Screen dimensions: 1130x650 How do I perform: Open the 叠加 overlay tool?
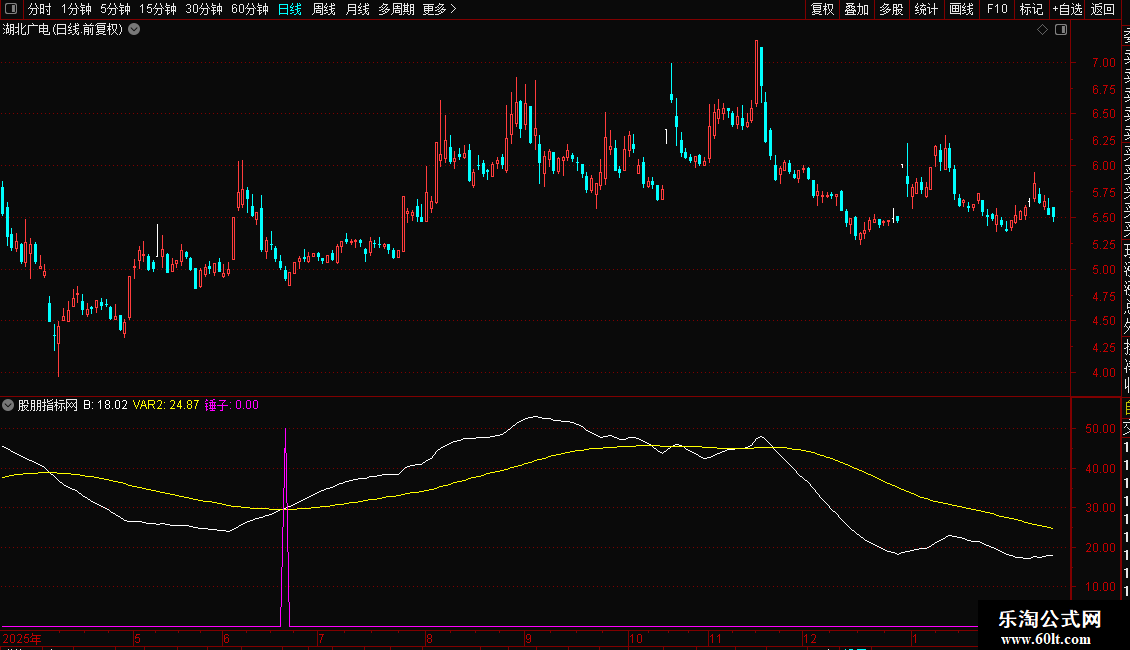pos(856,9)
